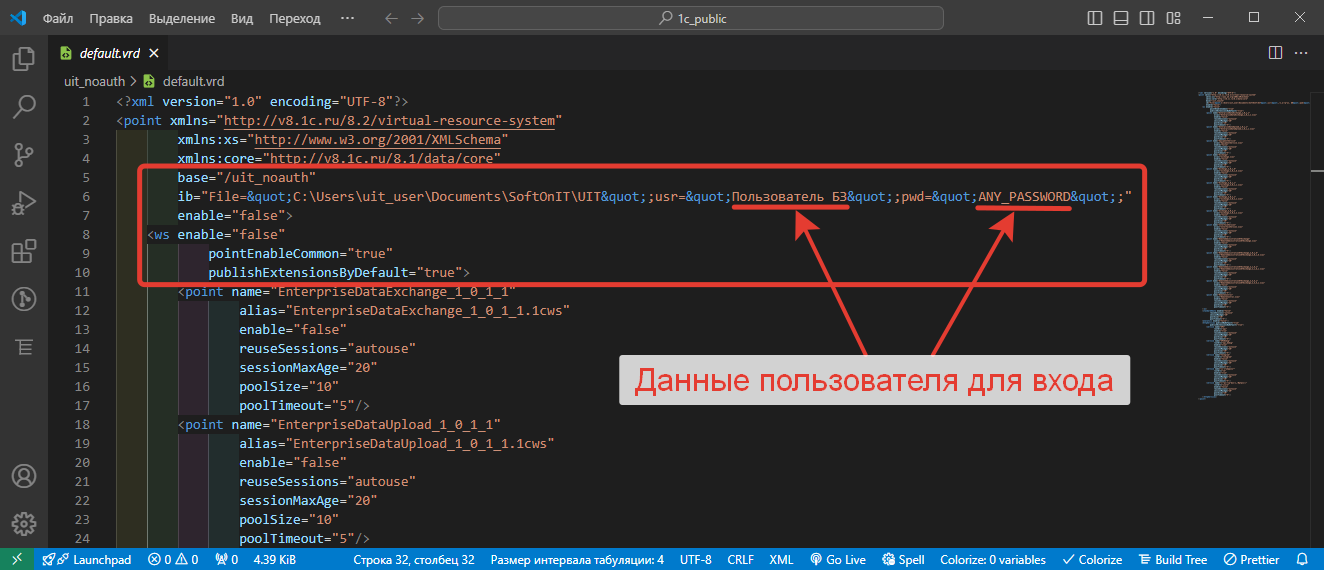Open the Search view in activity bar
The image size is (1324, 570).
[x=24, y=106]
